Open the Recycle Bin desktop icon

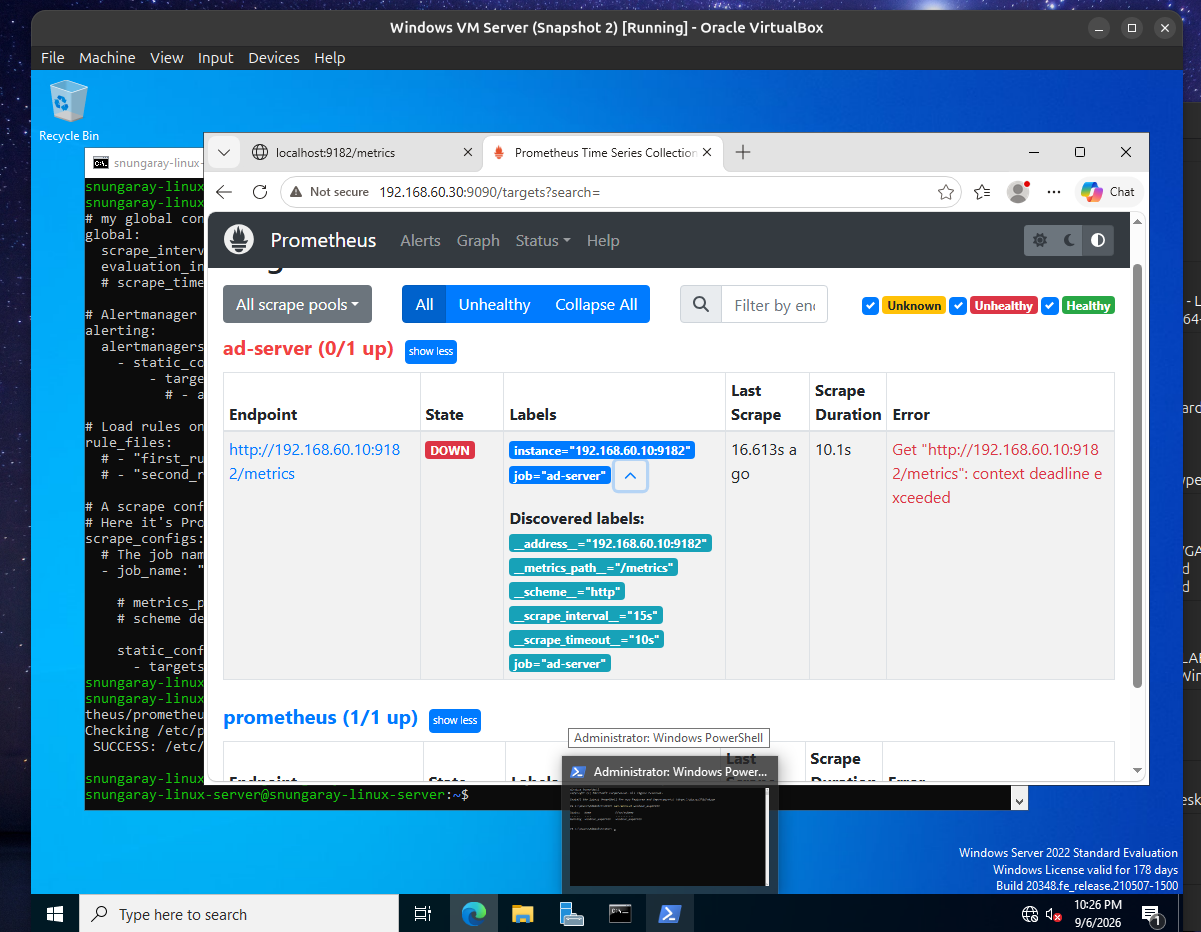69,111
